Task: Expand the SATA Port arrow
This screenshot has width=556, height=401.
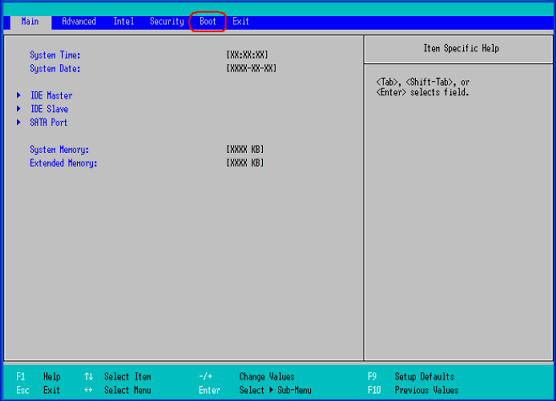Action: click(x=19, y=122)
